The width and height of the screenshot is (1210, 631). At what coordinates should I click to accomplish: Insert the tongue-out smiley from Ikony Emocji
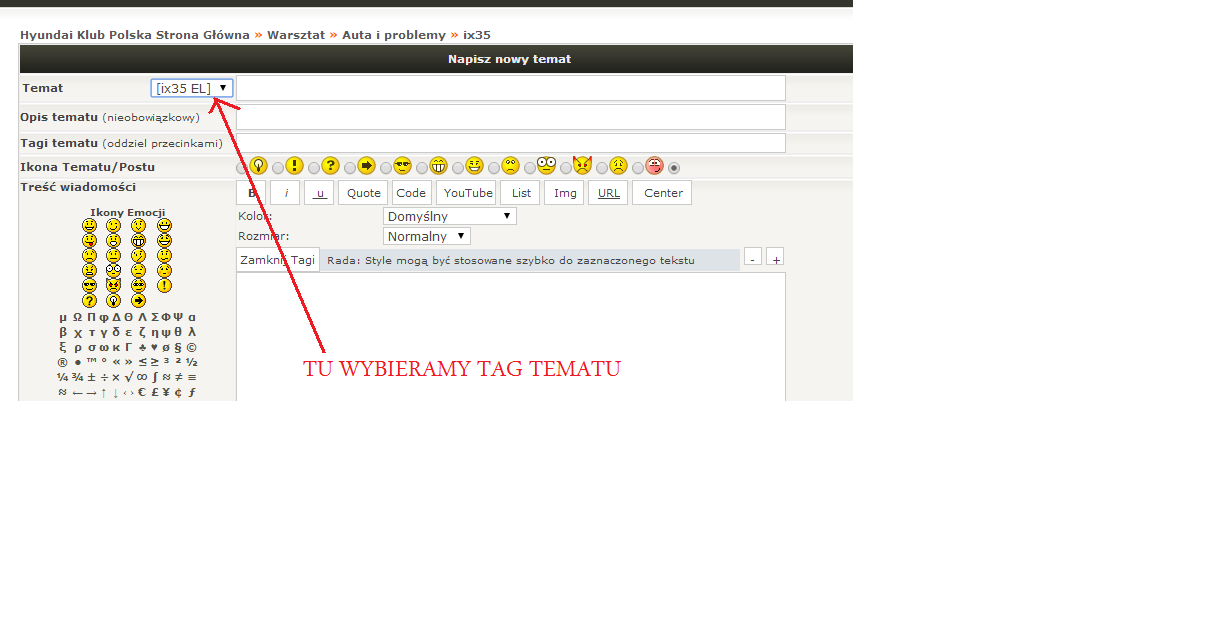coord(90,241)
